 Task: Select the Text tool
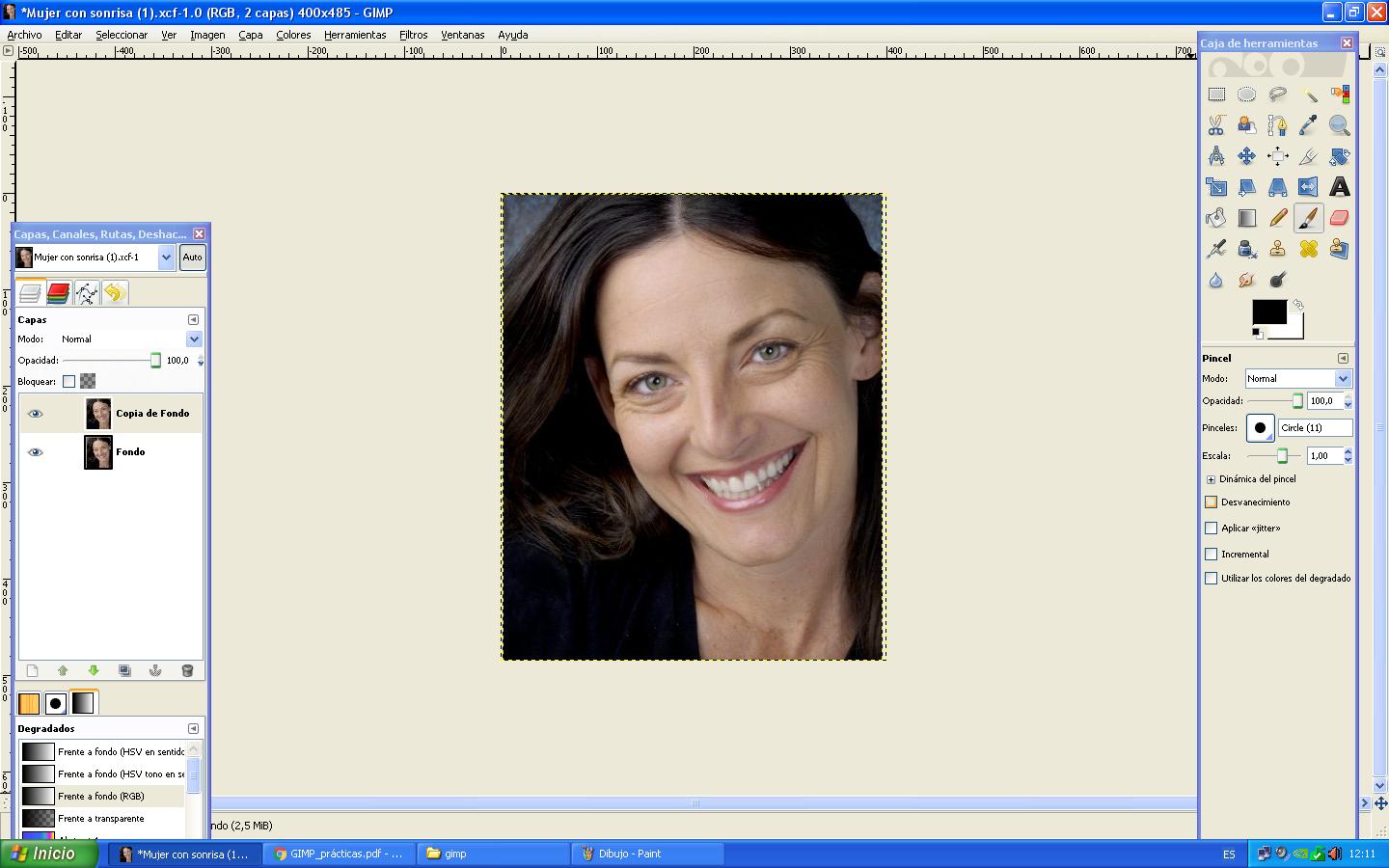1340,187
